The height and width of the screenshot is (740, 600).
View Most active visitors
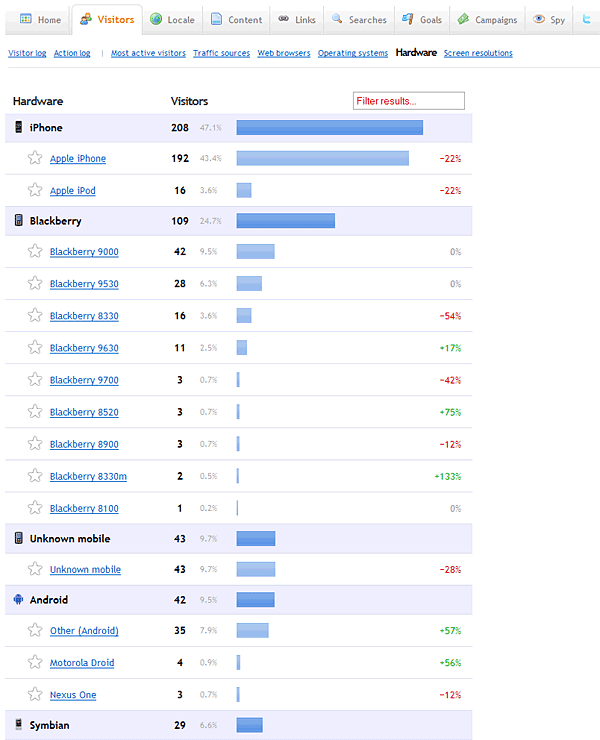pos(148,53)
